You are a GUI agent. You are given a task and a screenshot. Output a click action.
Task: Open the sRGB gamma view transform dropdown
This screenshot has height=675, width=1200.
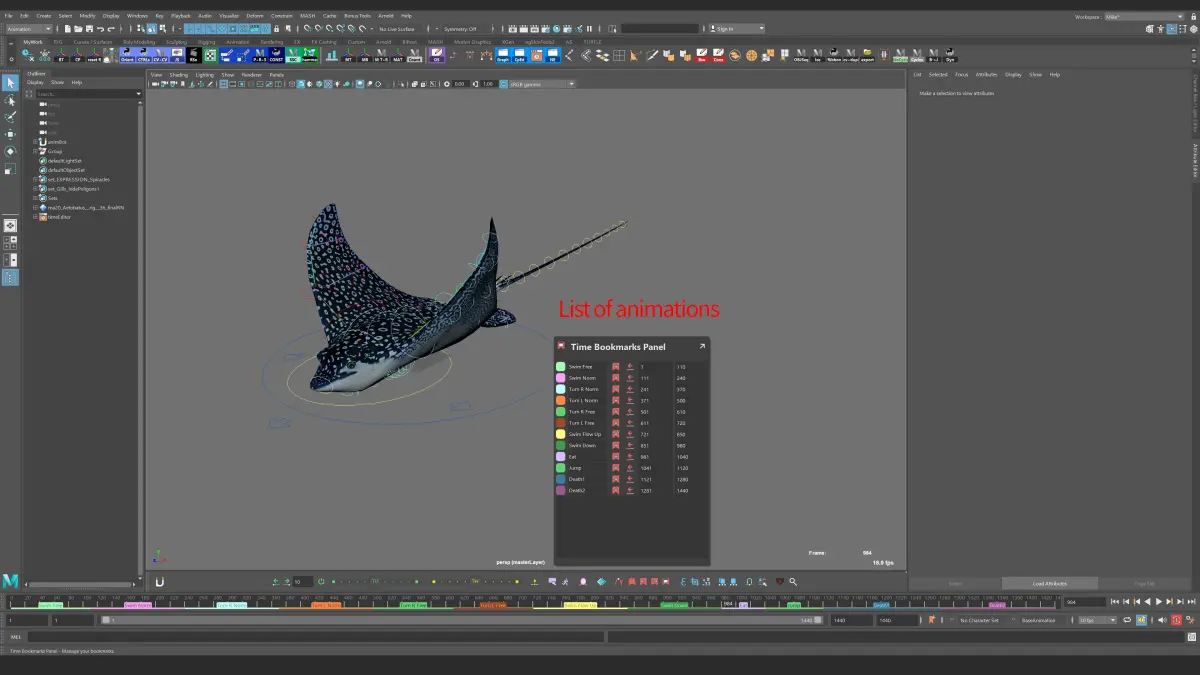point(543,84)
